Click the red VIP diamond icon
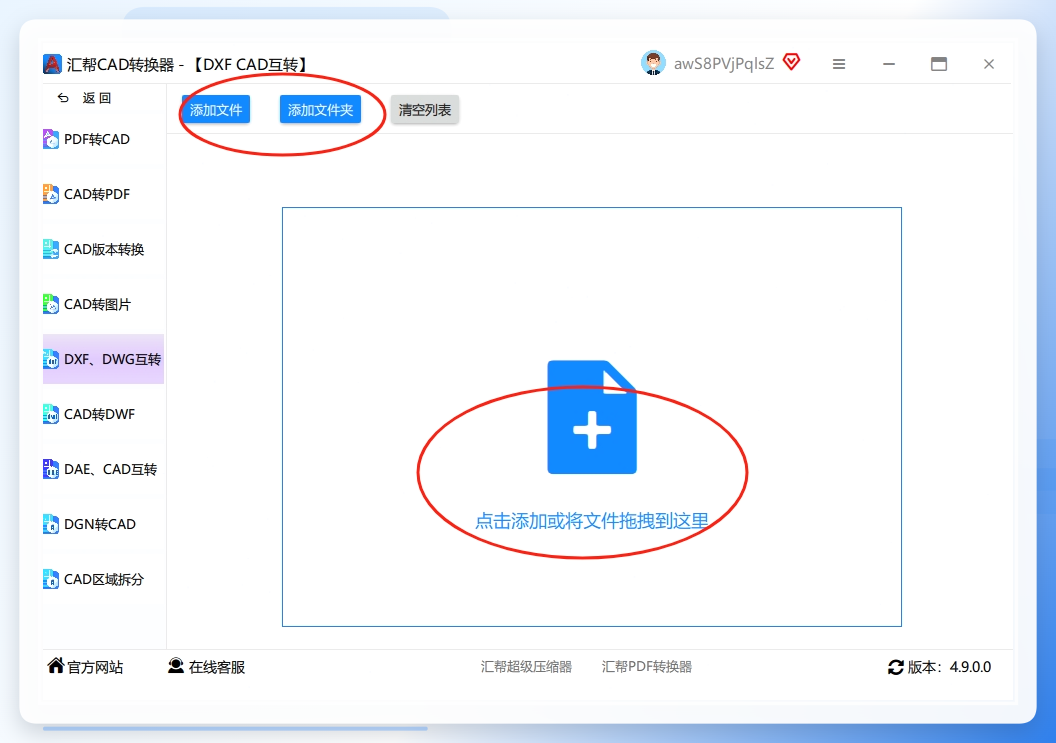1056x743 pixels. tap(791, 62)
